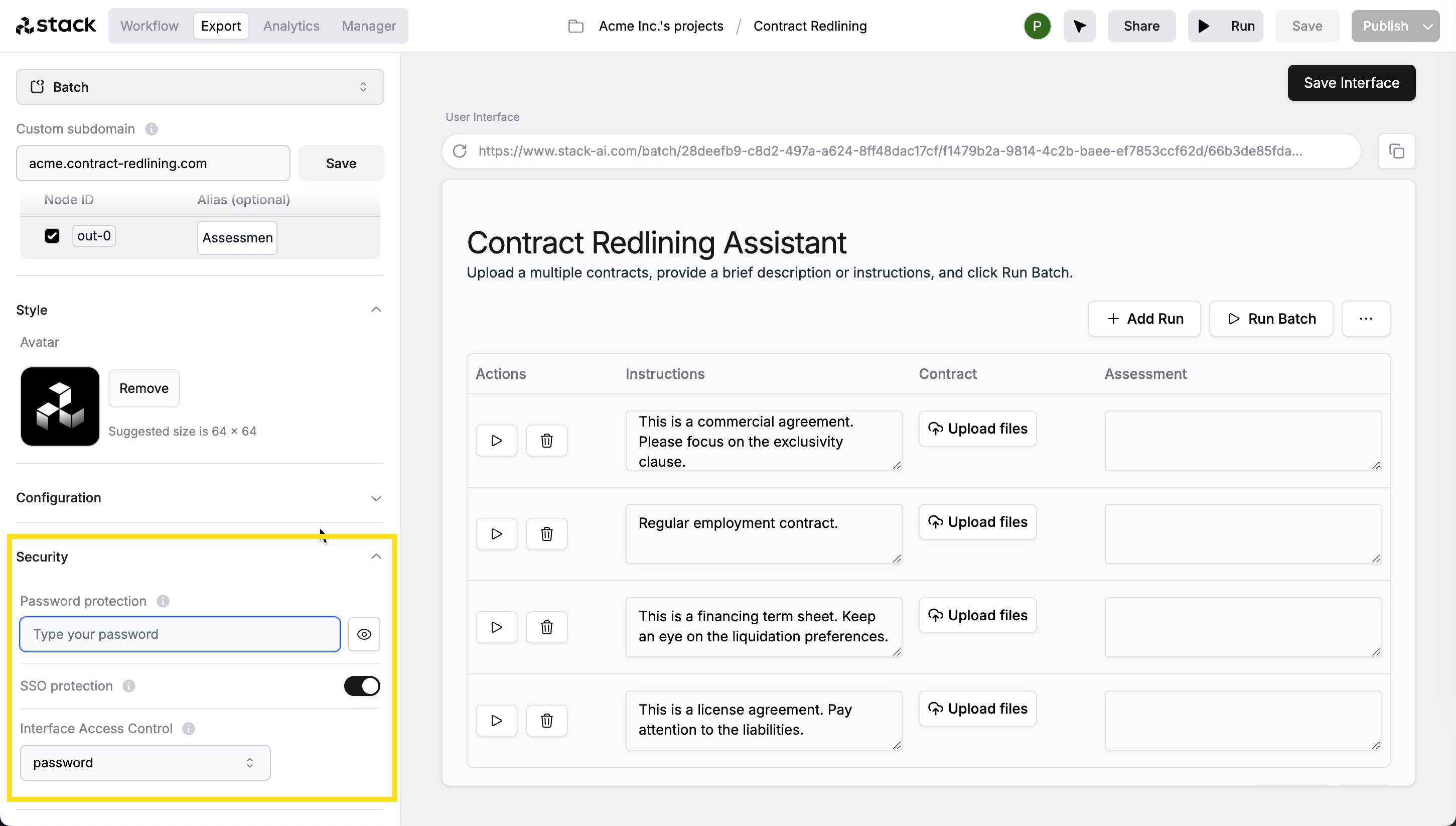
Task: Check the out-0 node ID checkbox
Action: [x=52, y=235]
